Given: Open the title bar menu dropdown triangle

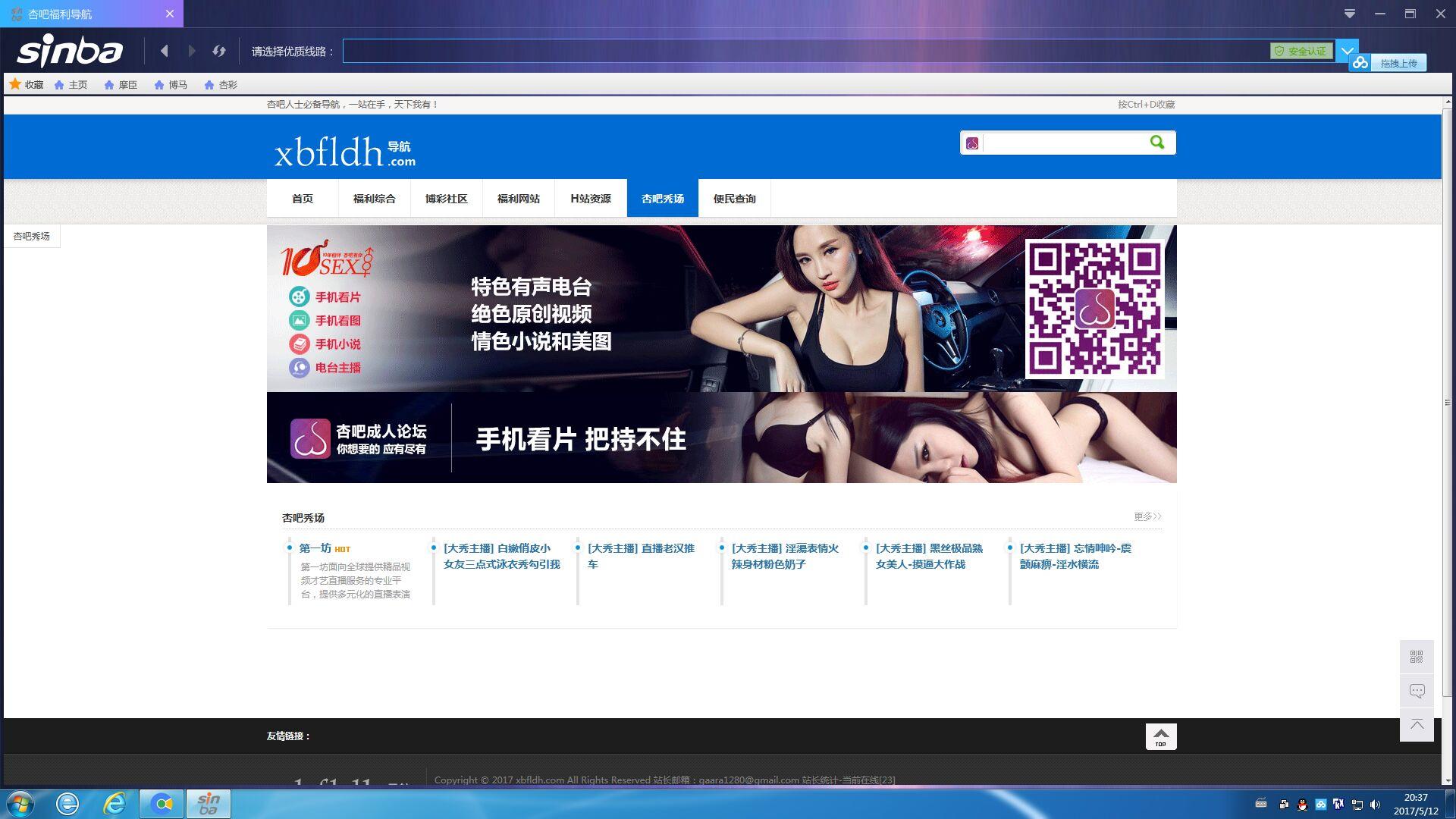Looking at the screenshot, I should (x=1350, y=14).
